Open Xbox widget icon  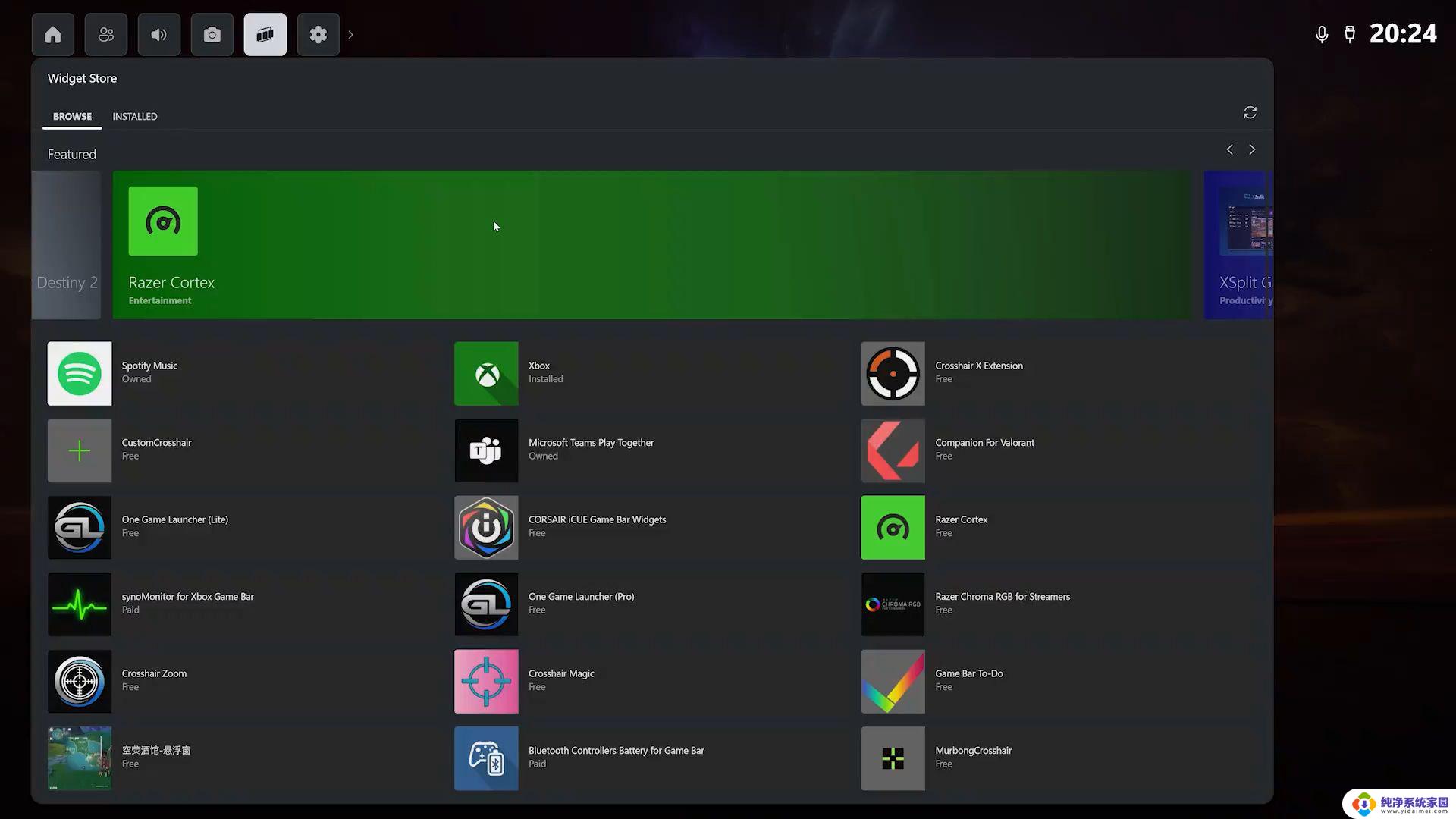[x=486, y=373]
